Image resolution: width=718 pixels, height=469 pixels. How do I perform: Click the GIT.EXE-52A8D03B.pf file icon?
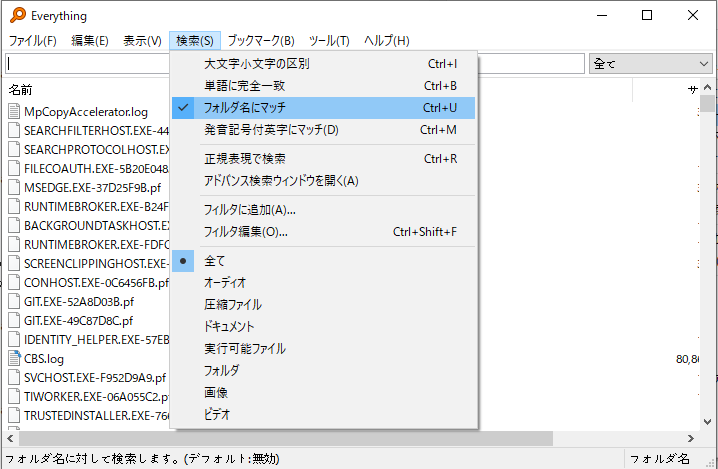(14, 301)
